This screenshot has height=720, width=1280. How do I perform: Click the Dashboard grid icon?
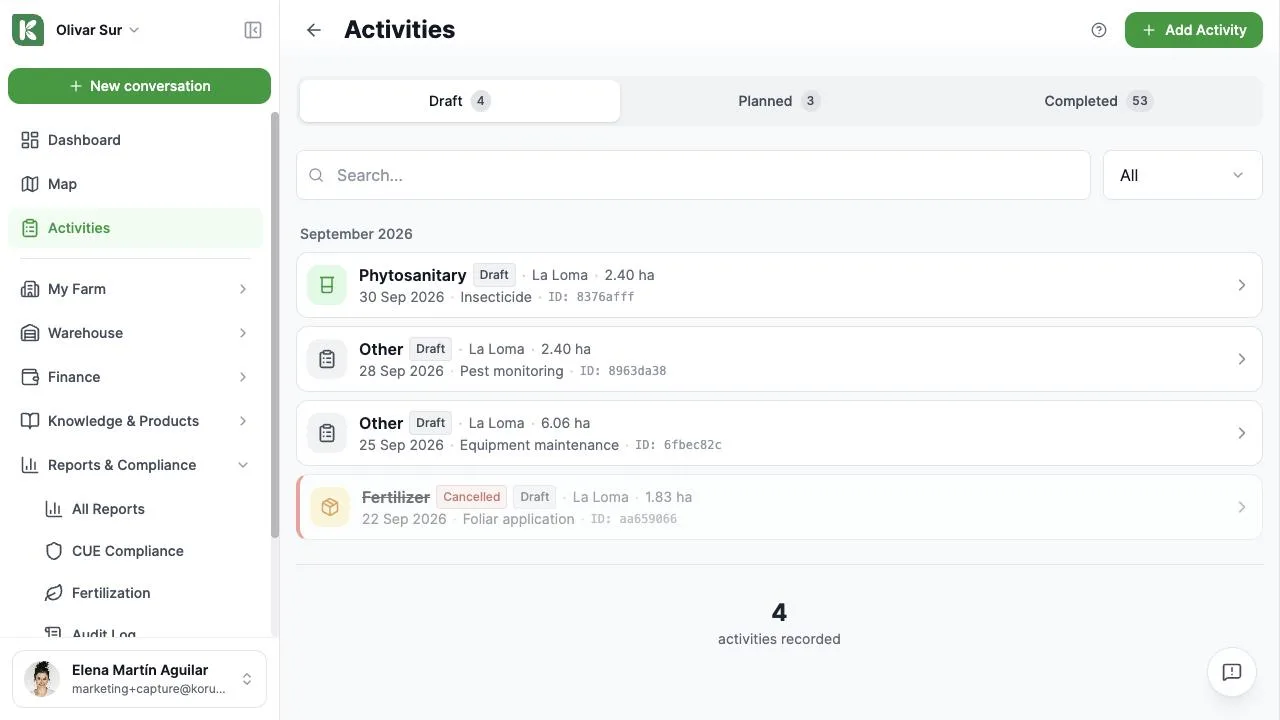click(x=30, y=140)
